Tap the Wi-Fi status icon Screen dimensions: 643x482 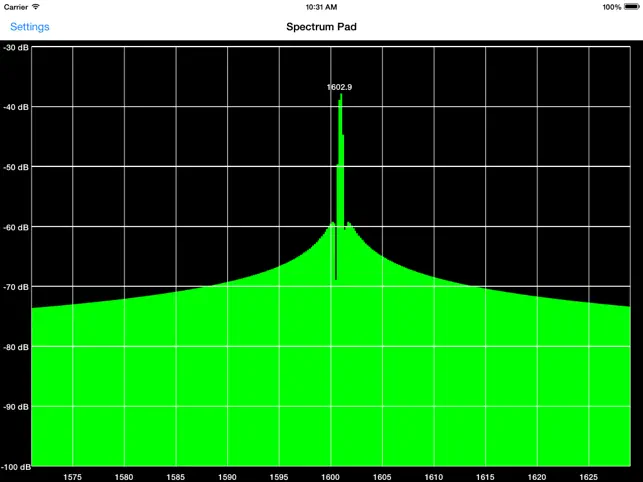click(36, 7)
